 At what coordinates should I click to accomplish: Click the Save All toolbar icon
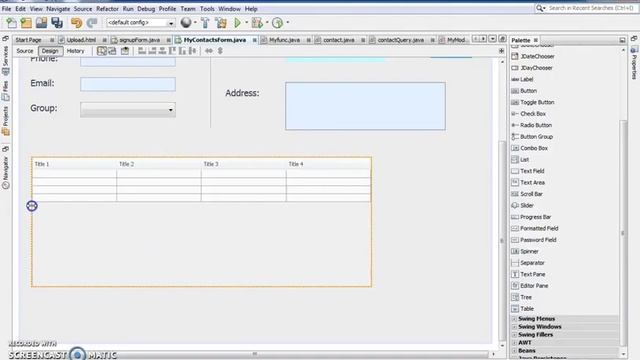point(57,23)
